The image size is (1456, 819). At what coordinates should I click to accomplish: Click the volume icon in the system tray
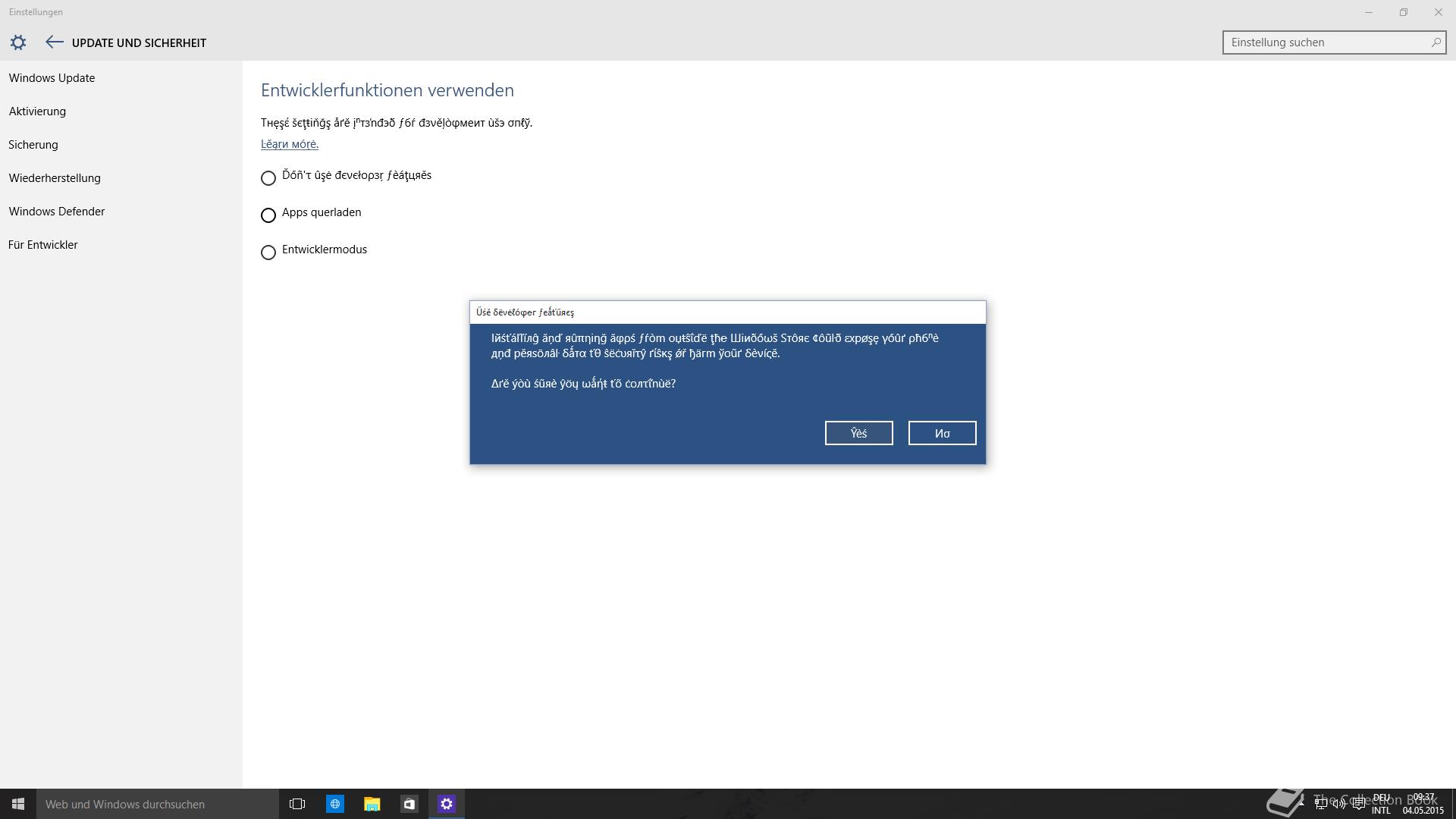(1339, 804)
